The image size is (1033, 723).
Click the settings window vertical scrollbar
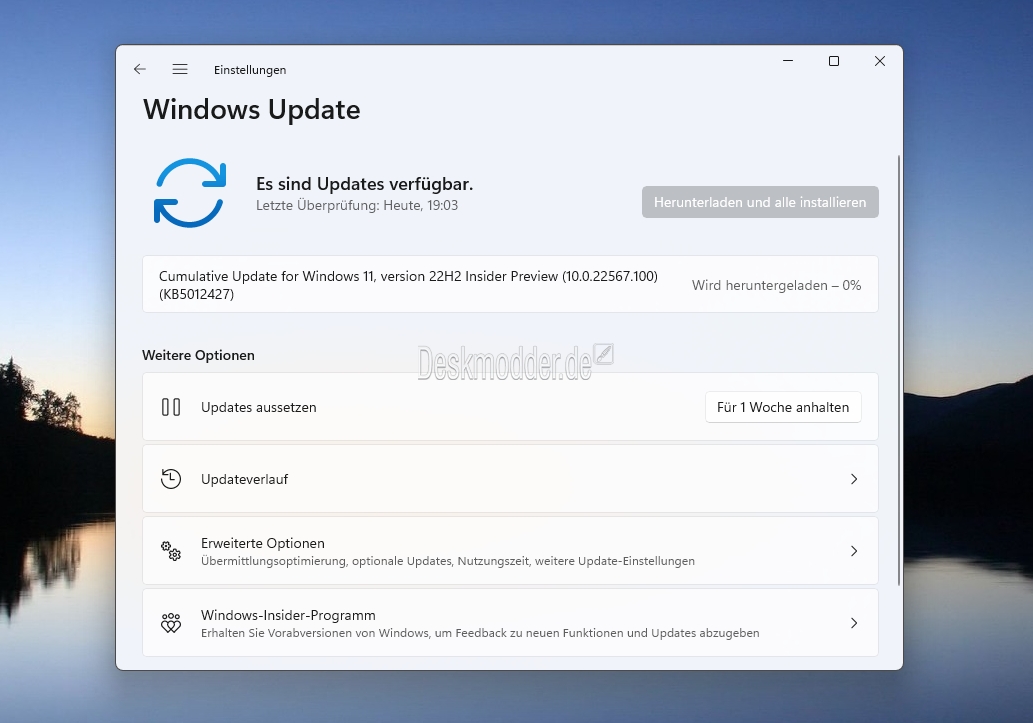898,370
